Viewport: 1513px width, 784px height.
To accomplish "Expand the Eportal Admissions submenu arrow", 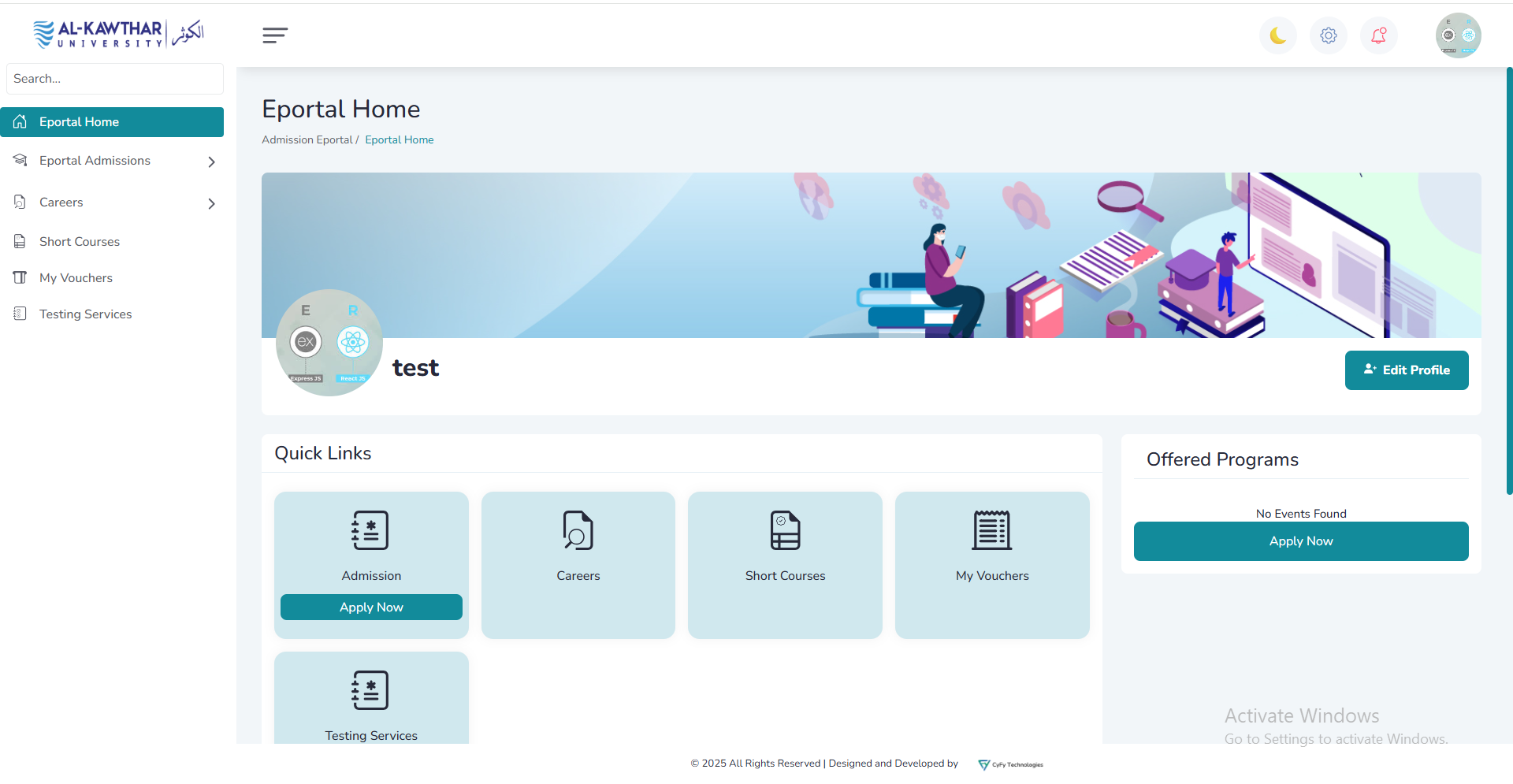I will pyautogui.click(x=211, y=162).
